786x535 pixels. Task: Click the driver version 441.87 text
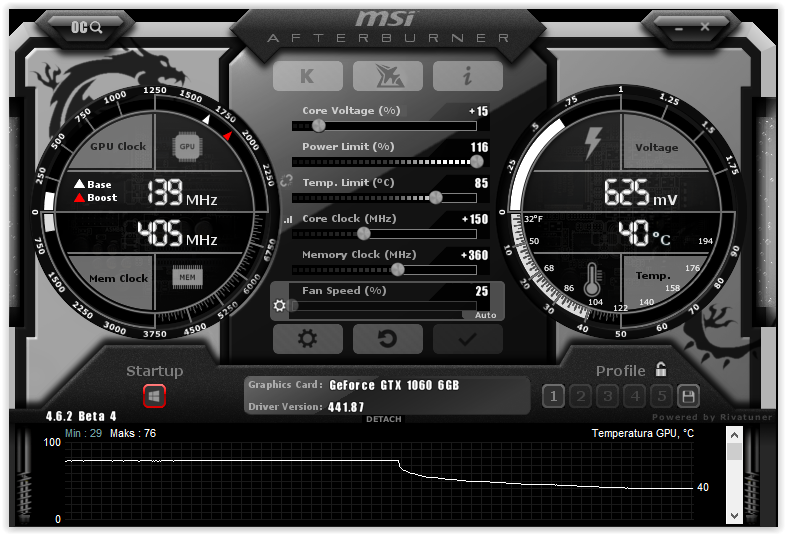[x=346, y=407]
